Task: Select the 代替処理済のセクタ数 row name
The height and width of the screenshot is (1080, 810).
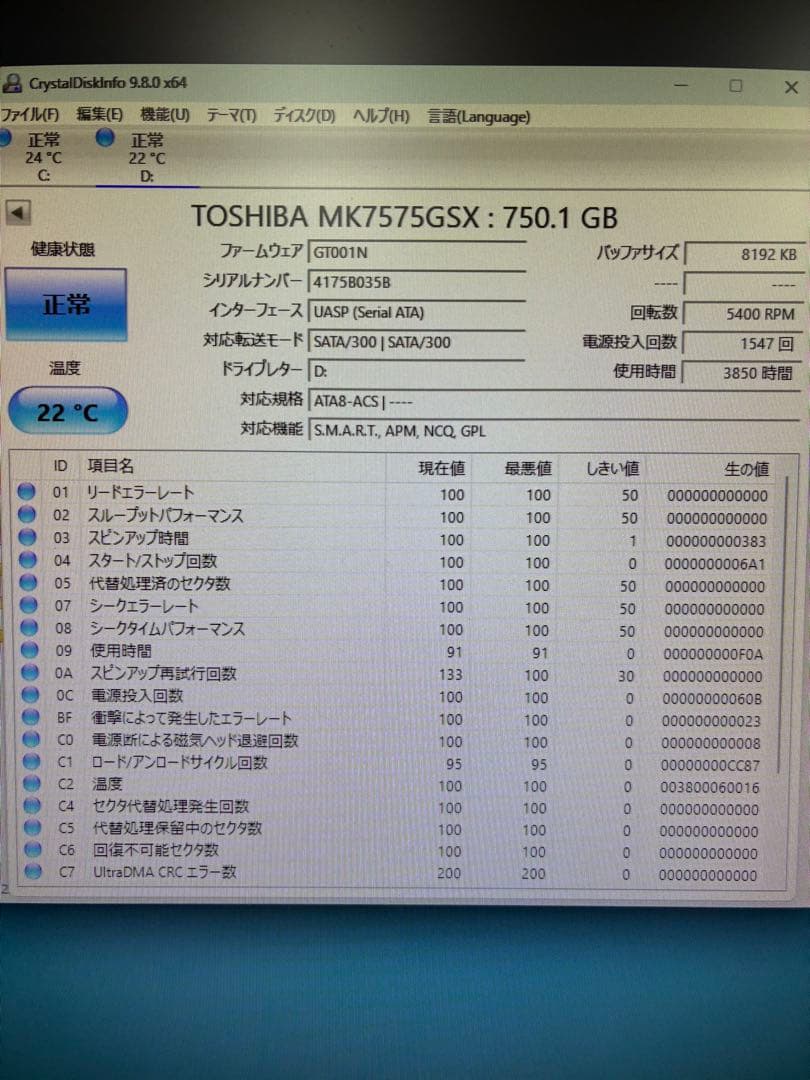Action: pyautogui.click(x=160, y=583)
